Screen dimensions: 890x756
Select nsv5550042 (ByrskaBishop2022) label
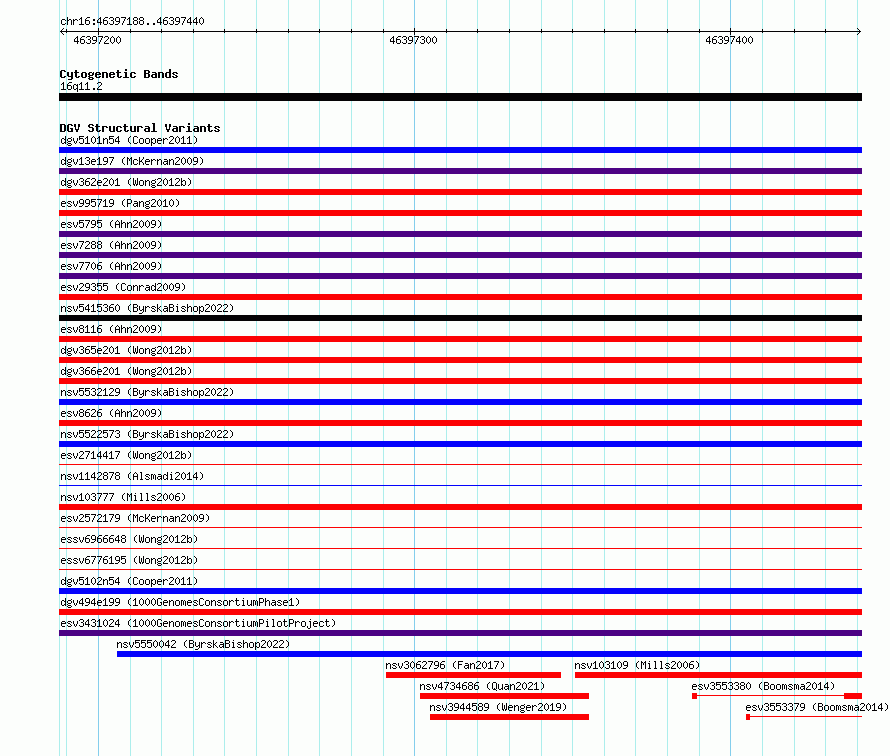tap(203, 644)
